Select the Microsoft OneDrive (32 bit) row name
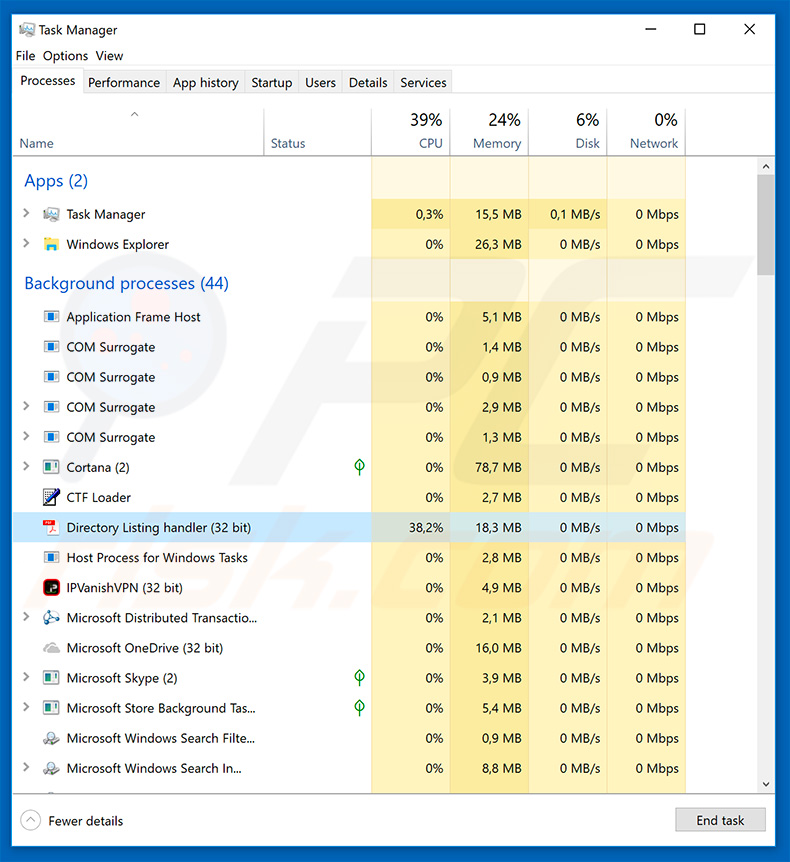 [145, 648]
